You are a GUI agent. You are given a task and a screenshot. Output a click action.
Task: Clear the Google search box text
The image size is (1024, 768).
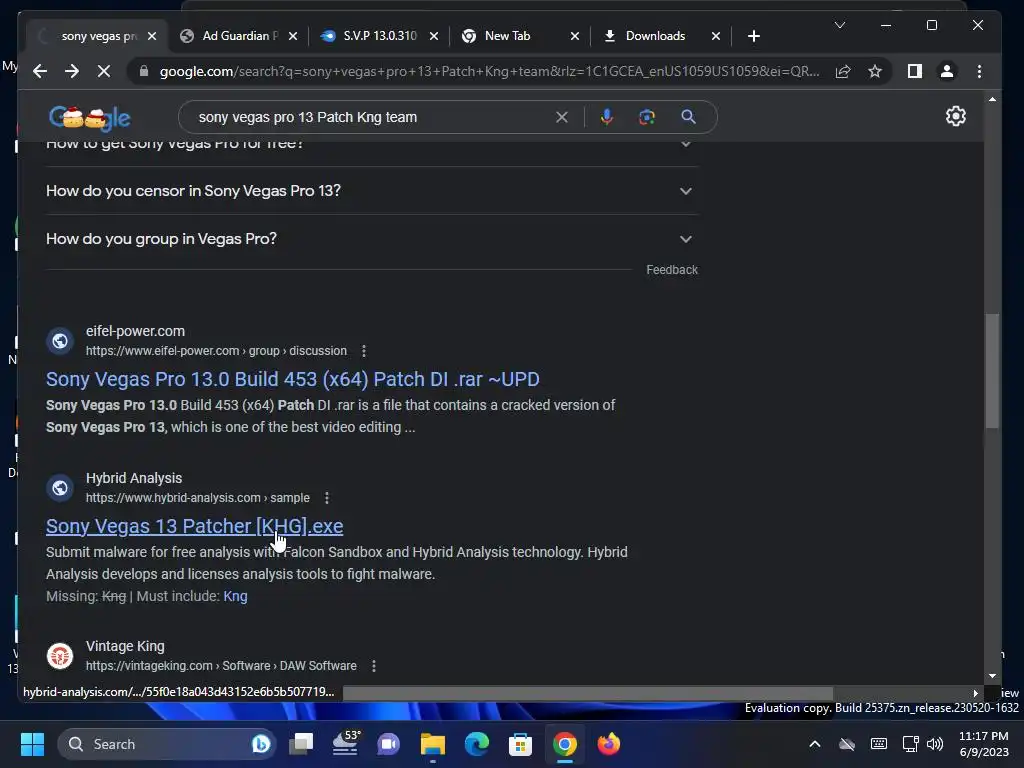click(x=562, y=118)
